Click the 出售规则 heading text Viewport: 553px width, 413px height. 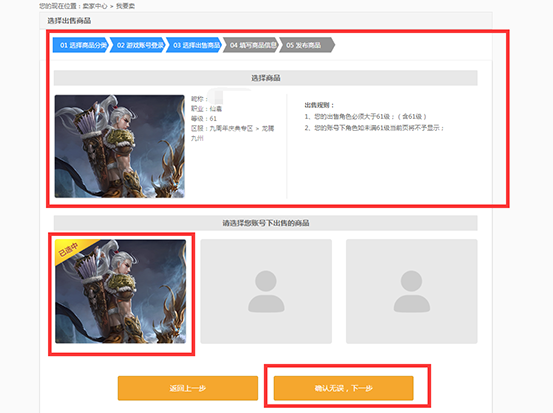319,105
